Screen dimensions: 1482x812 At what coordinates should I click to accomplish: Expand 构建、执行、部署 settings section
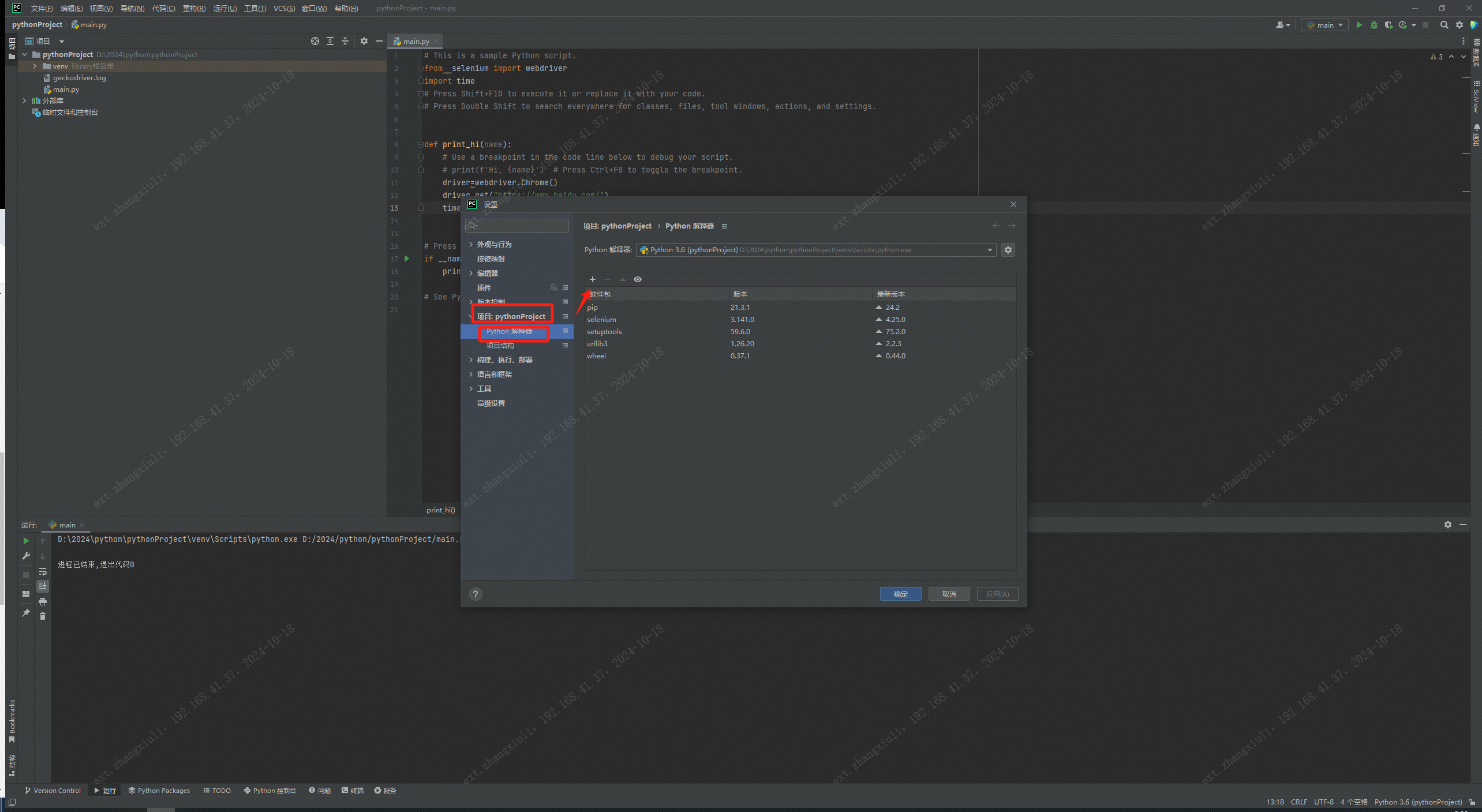tap(471, 360)
